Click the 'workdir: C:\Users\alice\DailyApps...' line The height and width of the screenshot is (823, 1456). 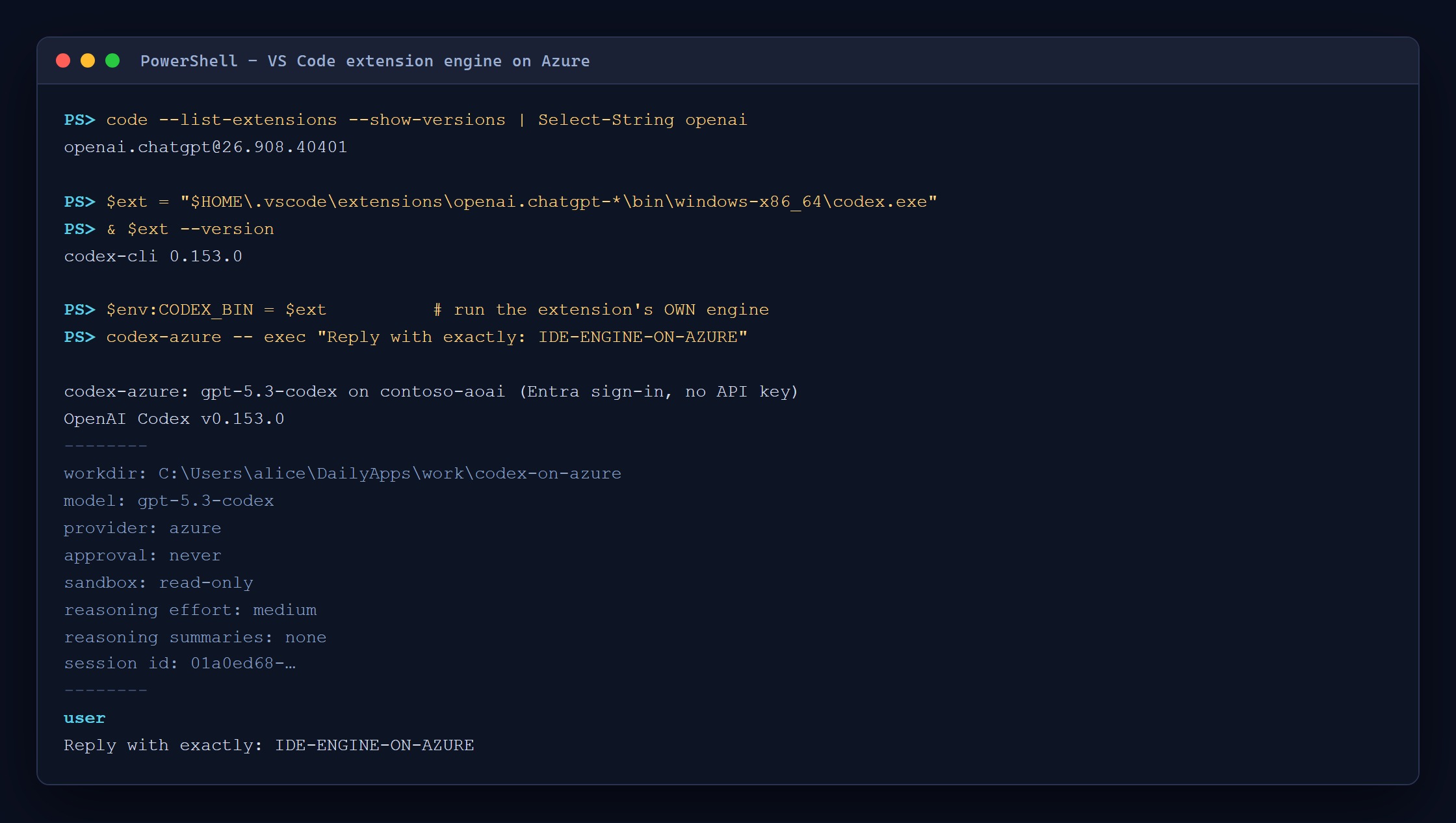tap(343, 474)
